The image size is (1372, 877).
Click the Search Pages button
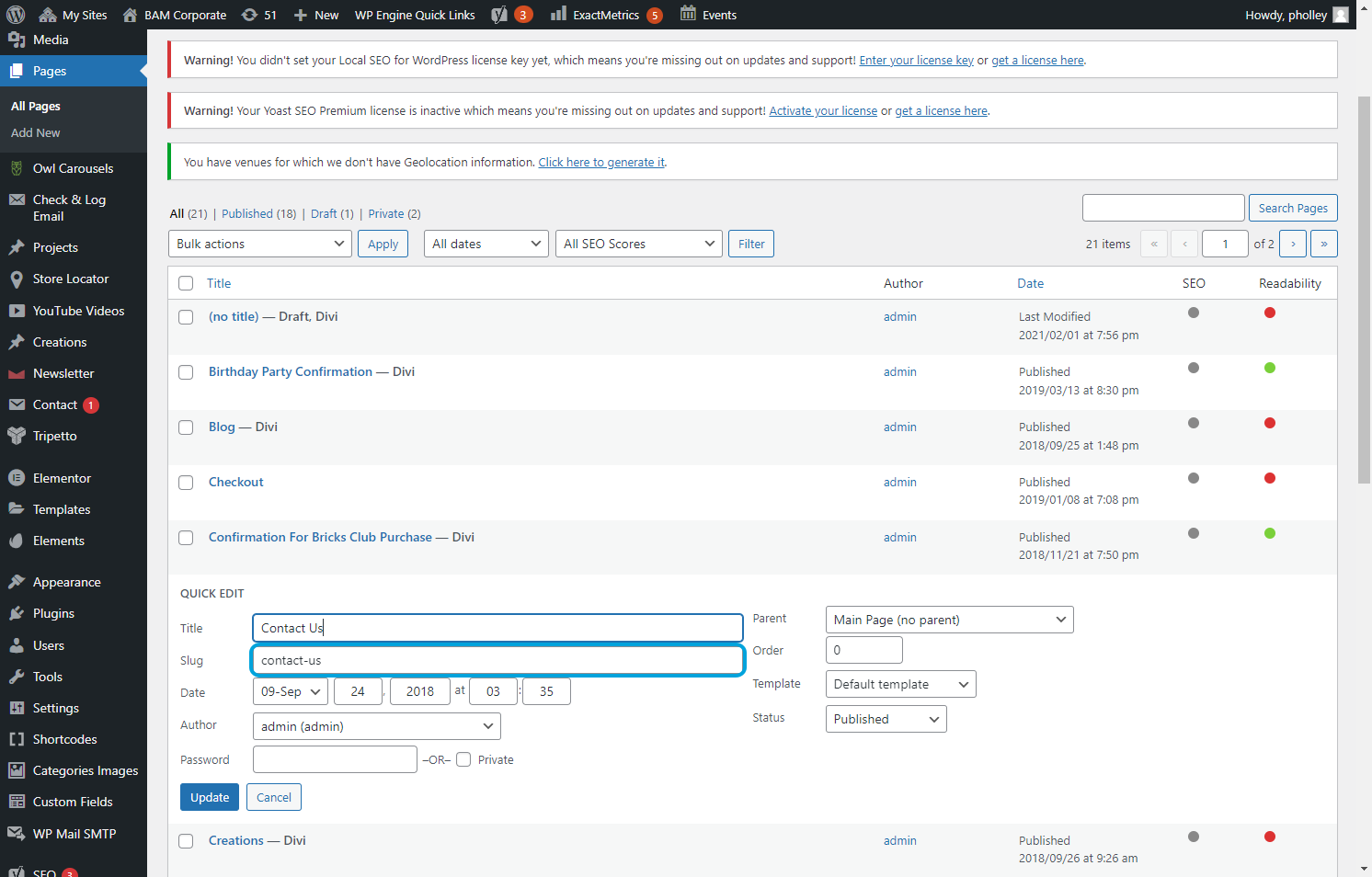pyautogui.click(x=1293, y=208)
